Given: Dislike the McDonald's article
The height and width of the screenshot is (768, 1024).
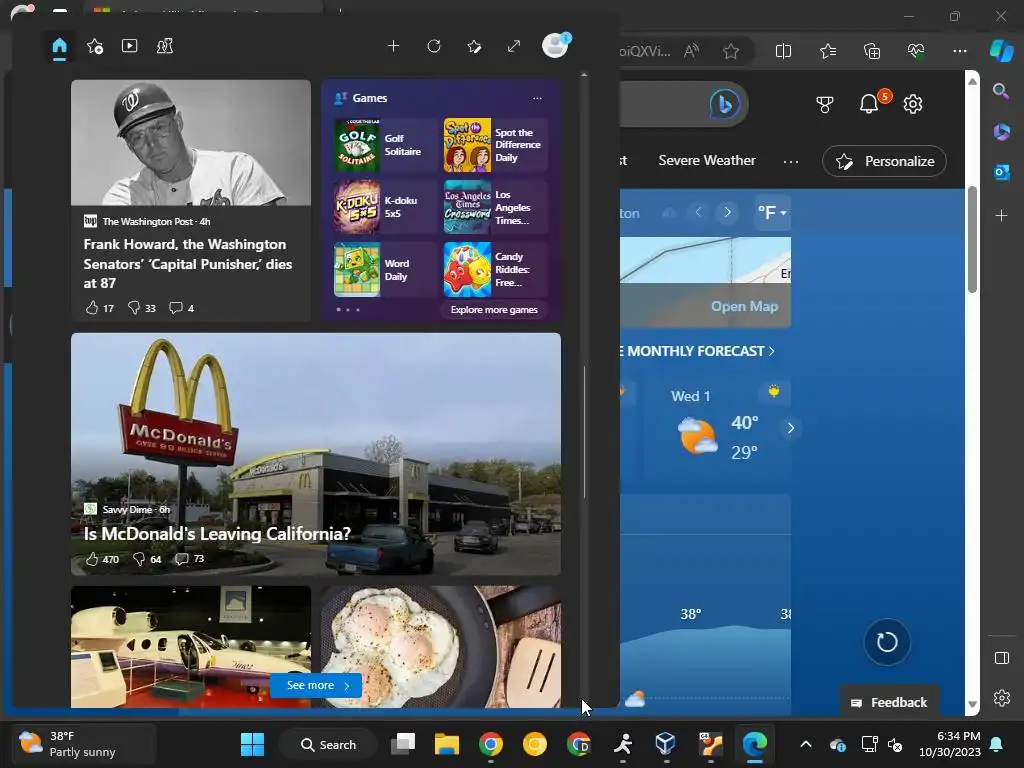Looking at the screenshot, I should [x=147, y=559].
